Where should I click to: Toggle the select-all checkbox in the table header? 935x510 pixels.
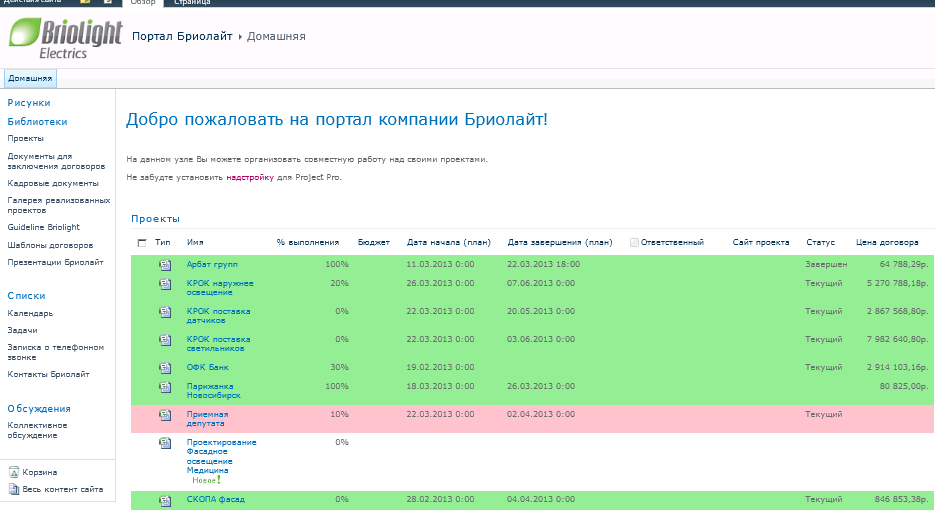[142, 243]
